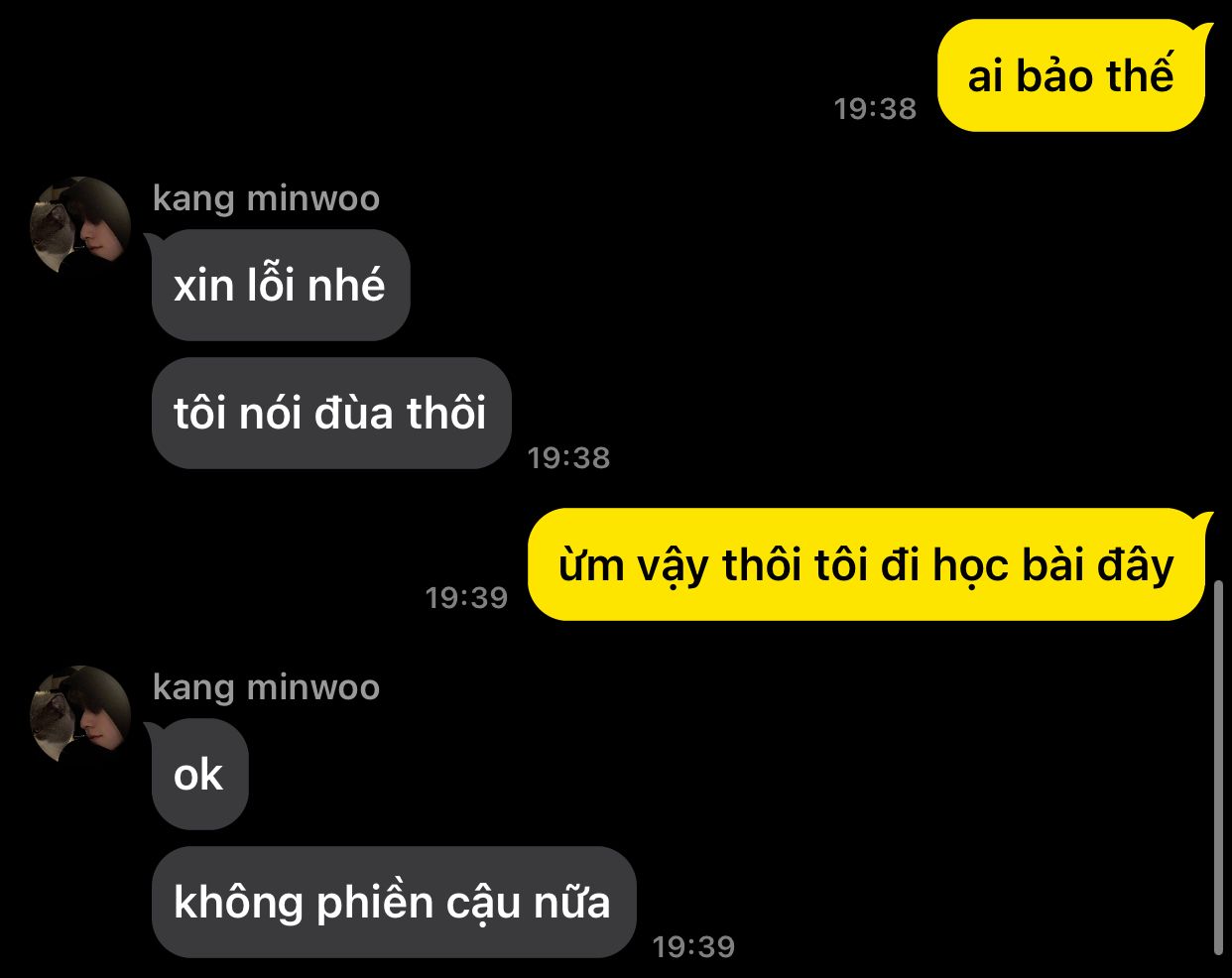Open kang minwoo's avatar beside "xin lỗi nhé"
The image size is (1232, 978).
pos(81,226)
